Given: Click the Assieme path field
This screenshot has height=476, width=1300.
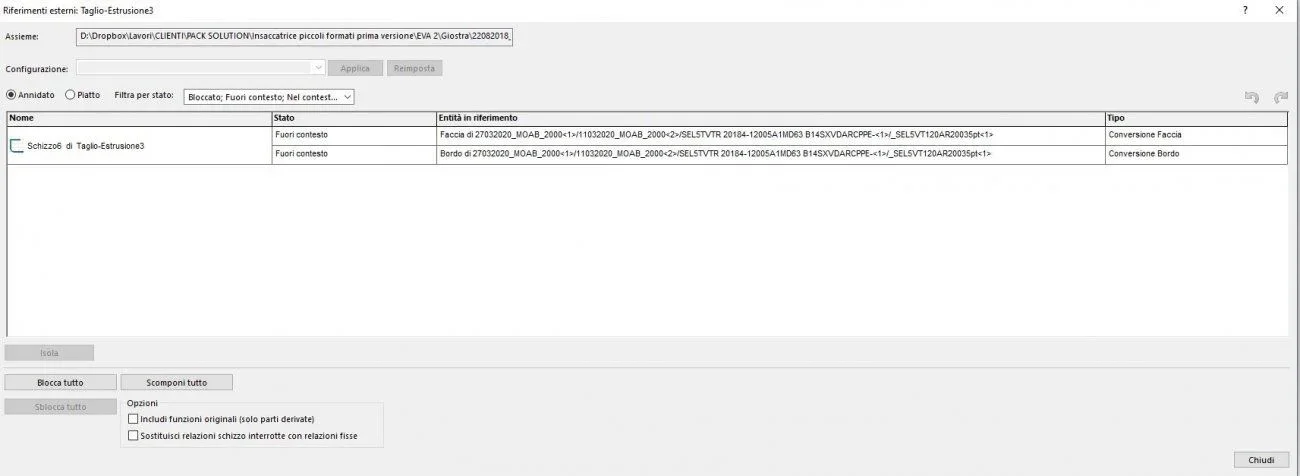Looking at the screenshot, I should pos(295,36).
